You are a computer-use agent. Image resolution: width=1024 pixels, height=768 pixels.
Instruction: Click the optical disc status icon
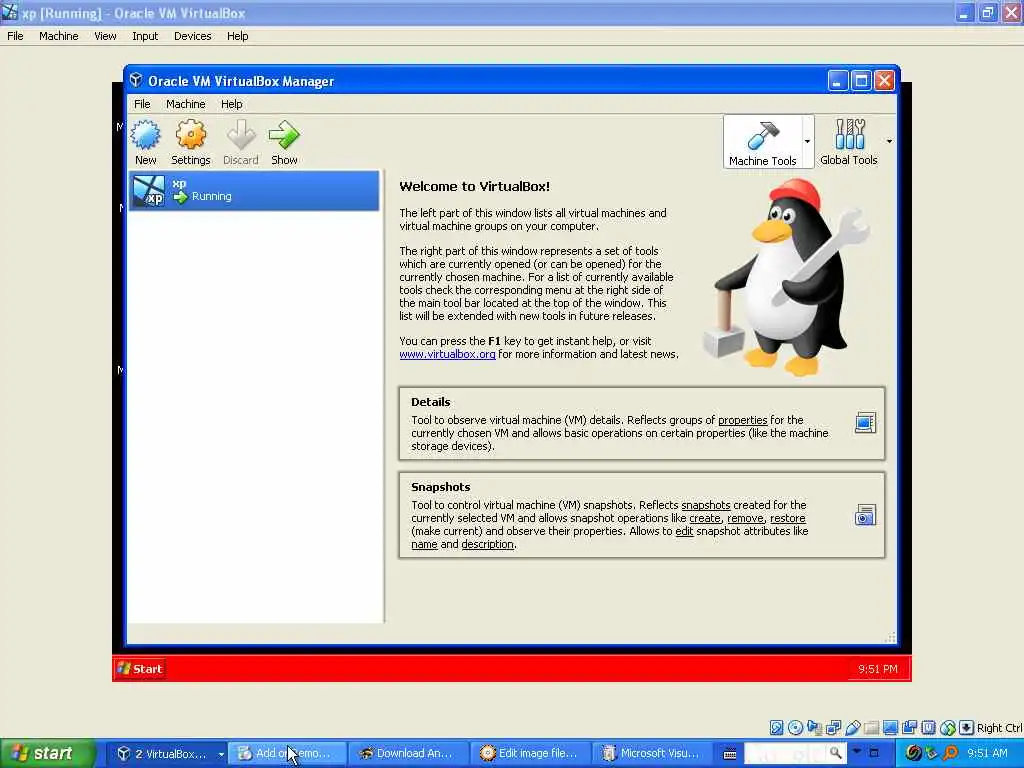point(795,728)
